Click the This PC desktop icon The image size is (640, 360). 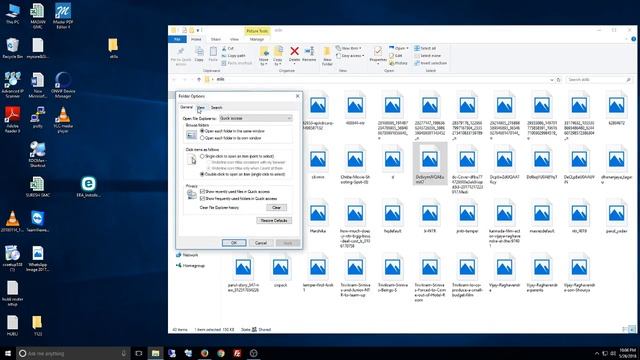(x=12, y=13)
